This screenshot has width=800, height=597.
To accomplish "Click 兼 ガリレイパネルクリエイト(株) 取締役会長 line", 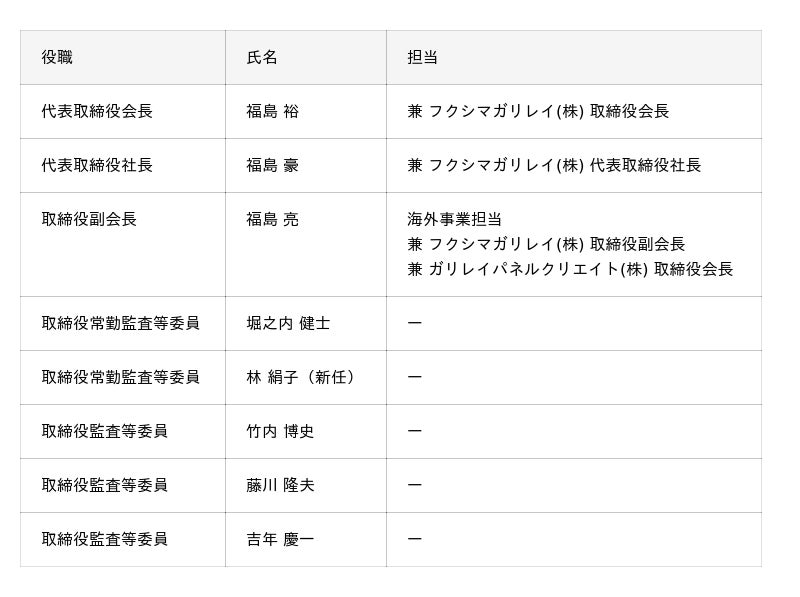I will (570, 269).
